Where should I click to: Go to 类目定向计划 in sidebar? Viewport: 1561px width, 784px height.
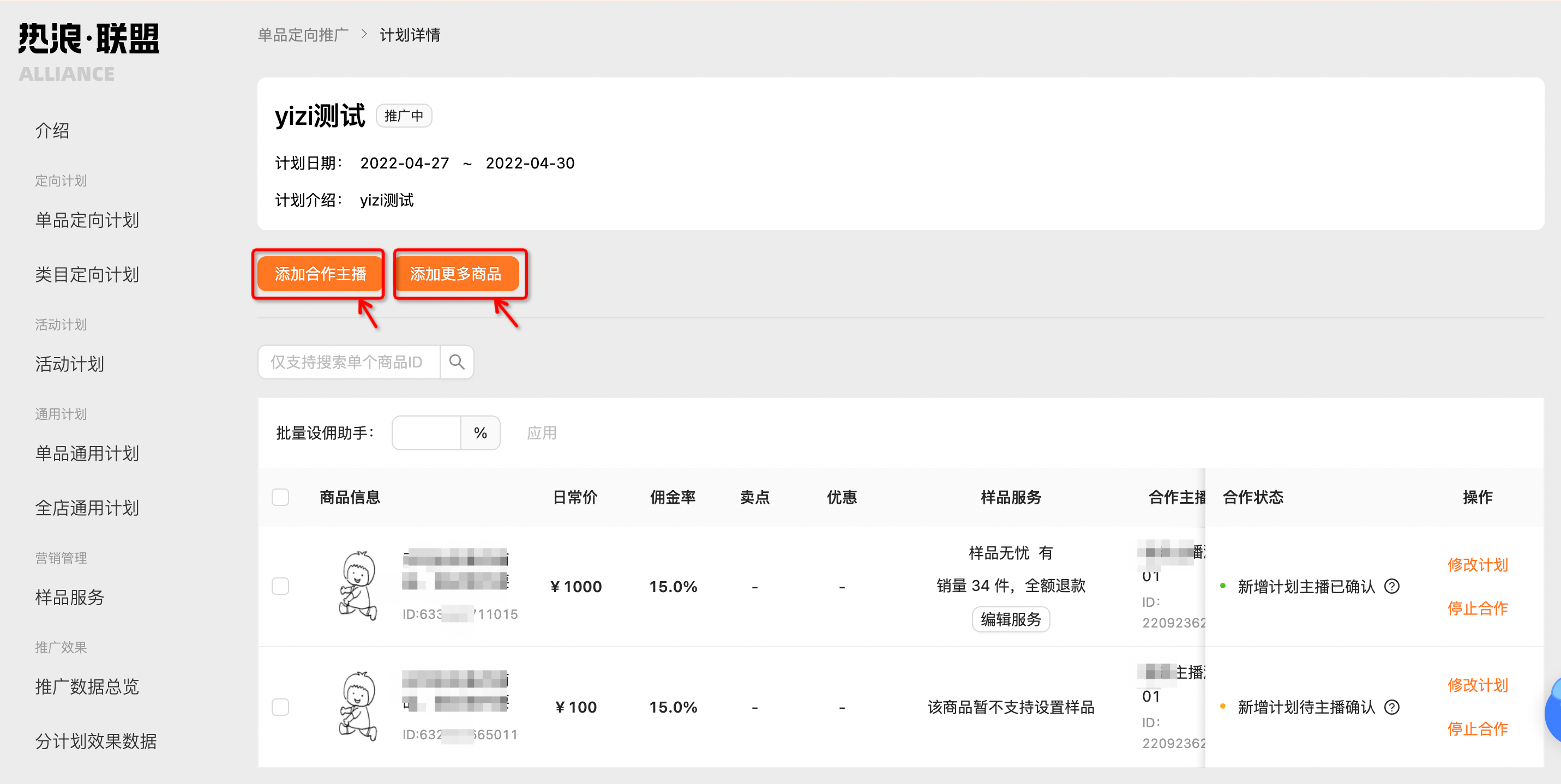pos(87,274)
